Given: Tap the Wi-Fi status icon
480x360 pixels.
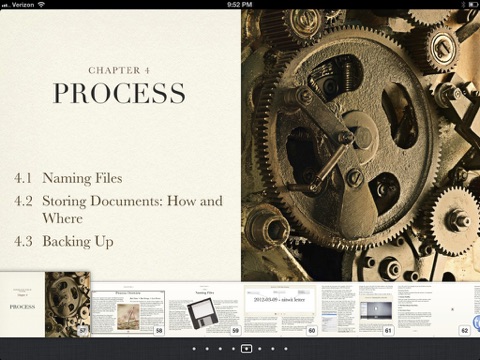Looking at the screenshot, I should pyautogui.click(x=41, y=4).
